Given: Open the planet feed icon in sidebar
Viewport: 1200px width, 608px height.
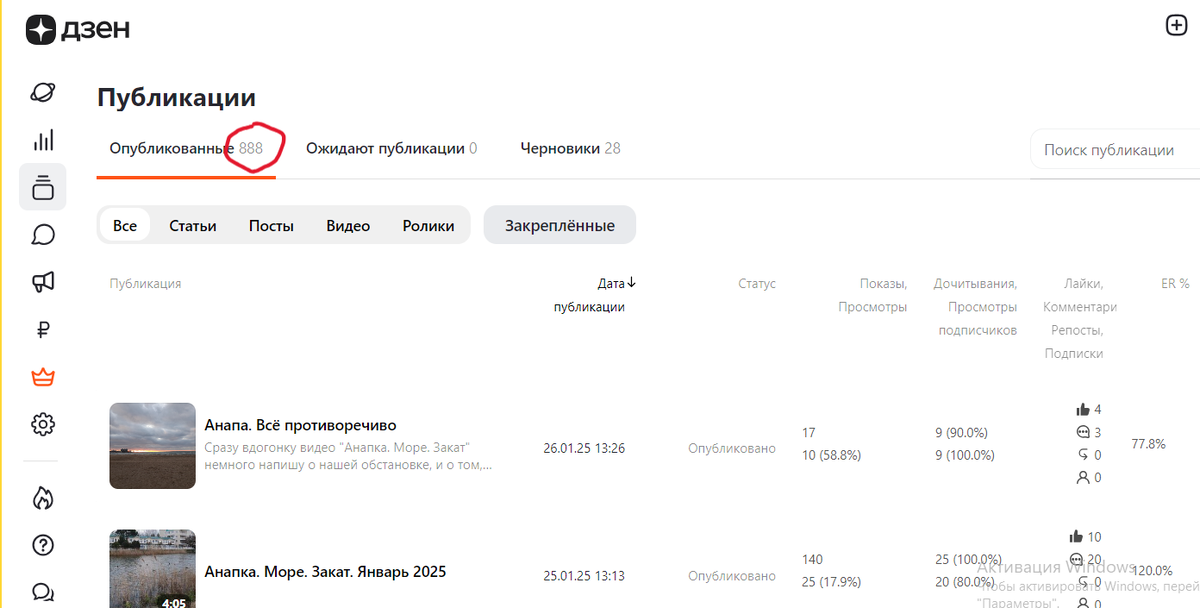Looking at the screenshot, I should point(43,92).
